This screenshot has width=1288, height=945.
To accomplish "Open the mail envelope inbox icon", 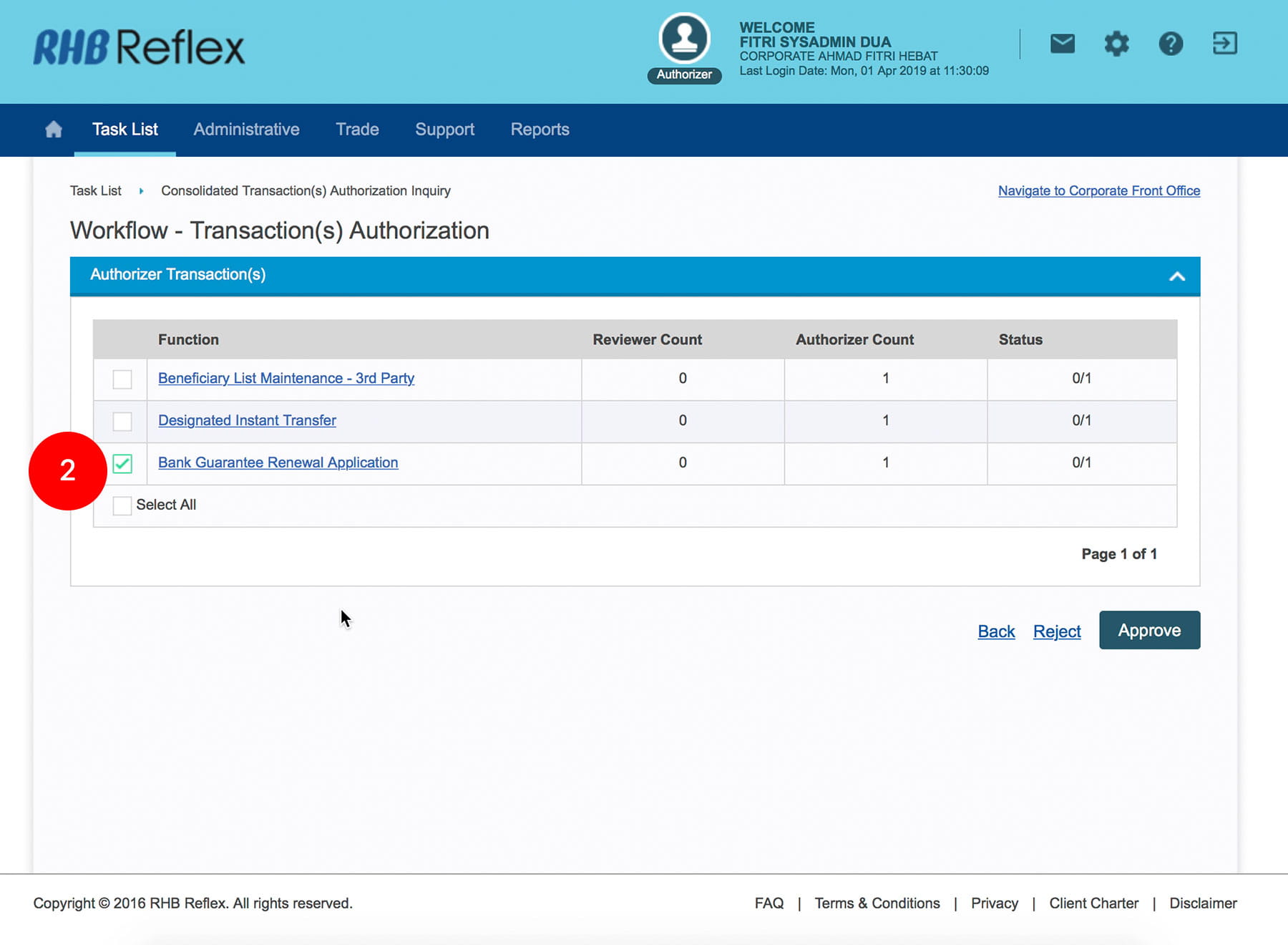I will click(1062, 44).
